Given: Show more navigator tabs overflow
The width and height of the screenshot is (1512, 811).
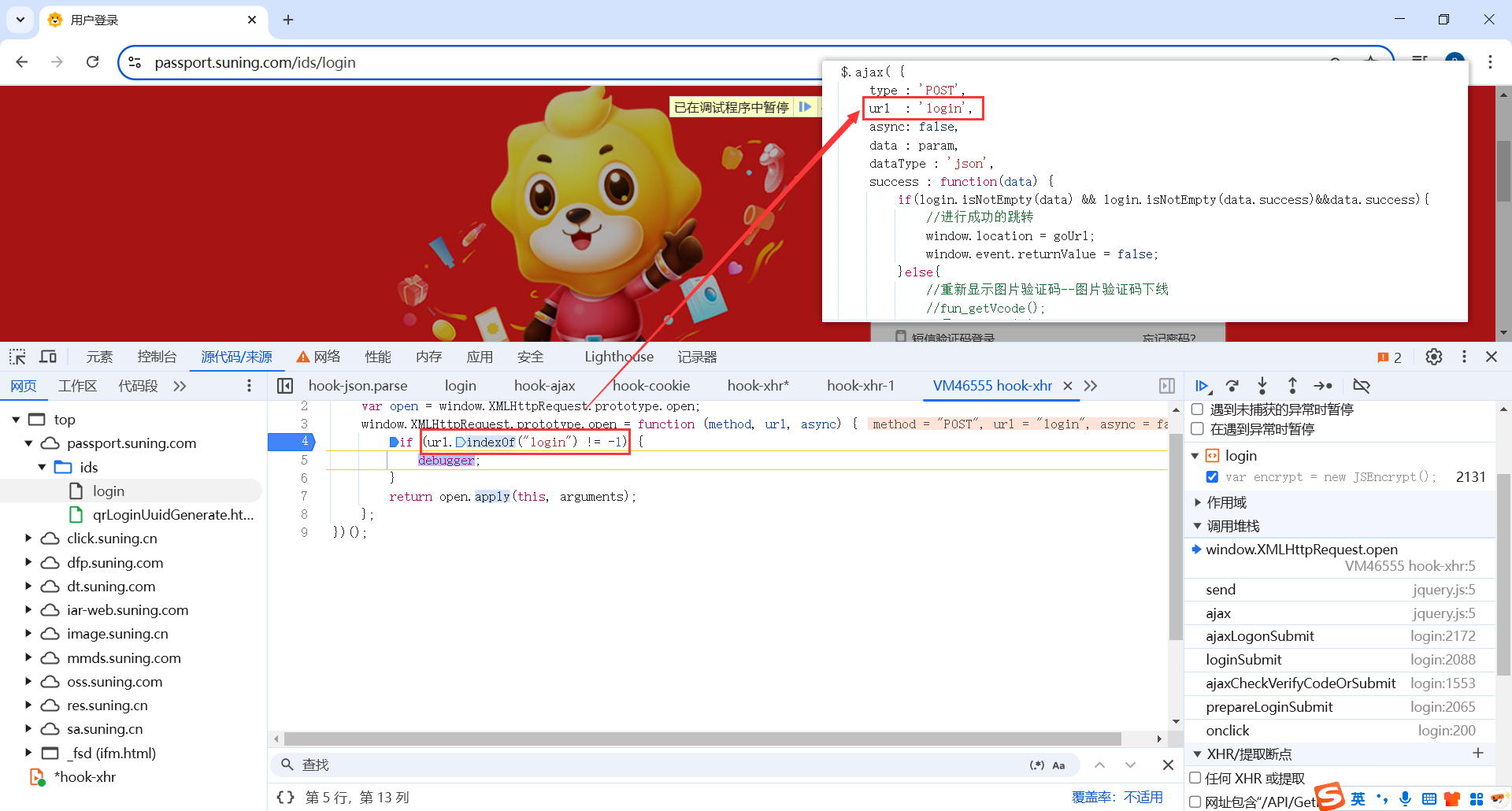Looking at the screenshot, I should (180, 386).
